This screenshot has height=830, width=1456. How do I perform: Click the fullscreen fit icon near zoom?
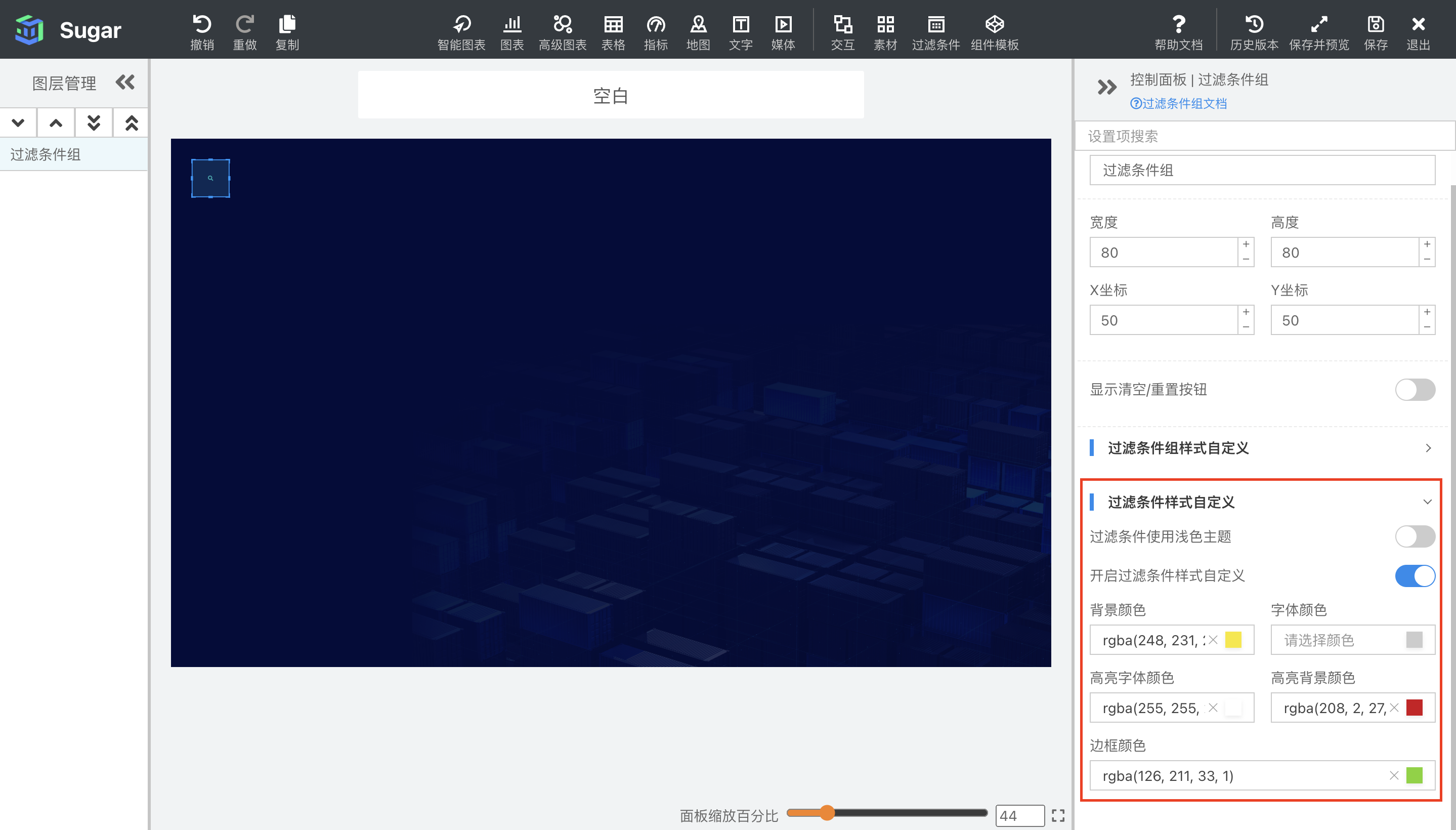click(x=1058, y=816)
